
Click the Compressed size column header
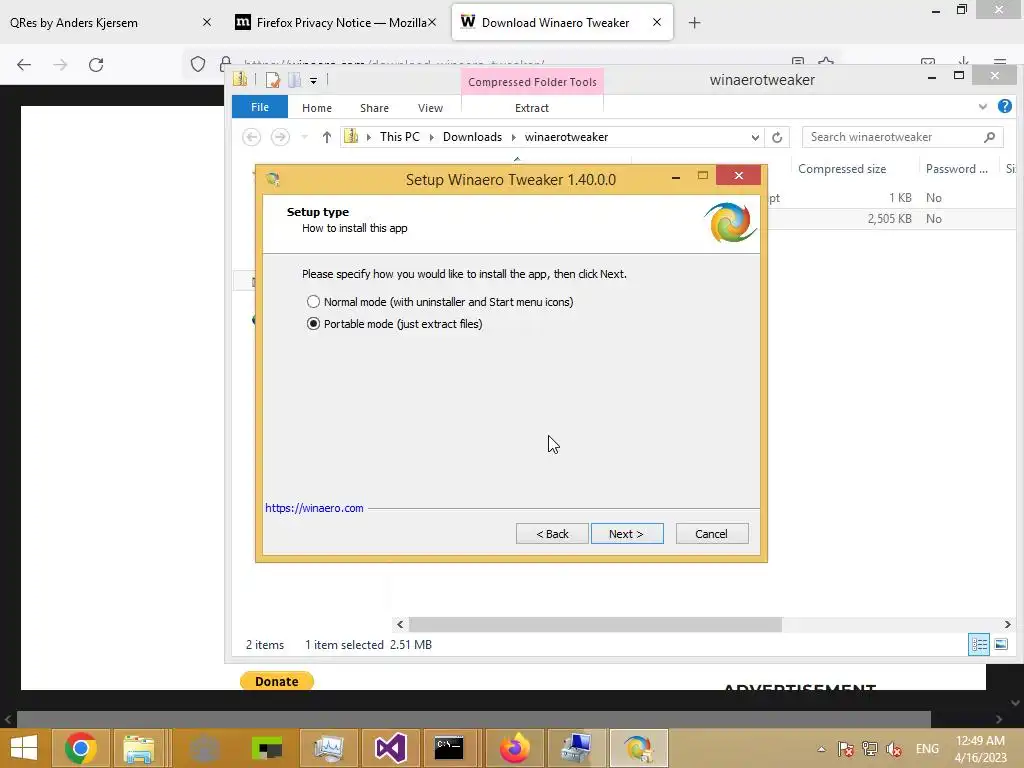(842, 168)
